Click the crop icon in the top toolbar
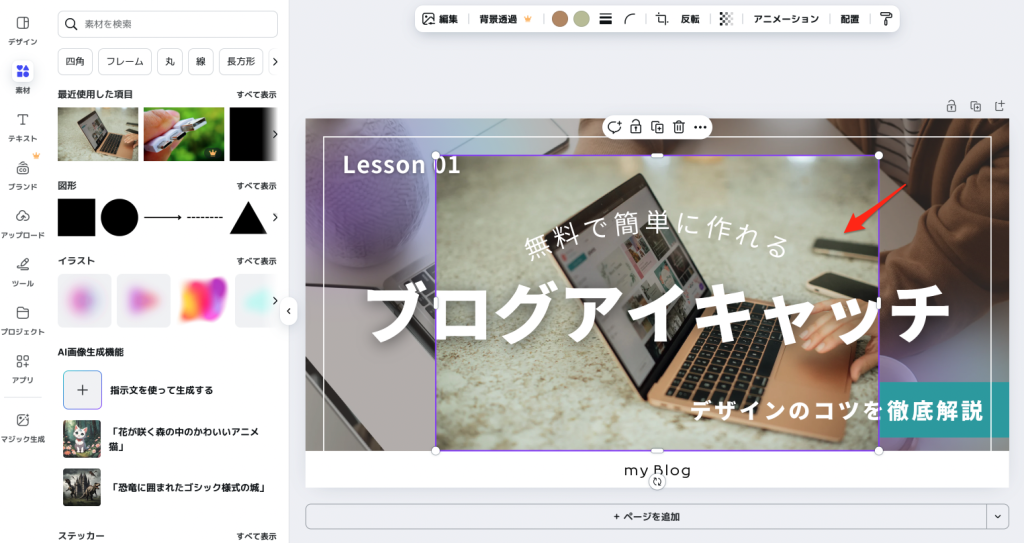The height and width of the screenshot is (543, 1024). pyautogui.click(x=661, y=19)
